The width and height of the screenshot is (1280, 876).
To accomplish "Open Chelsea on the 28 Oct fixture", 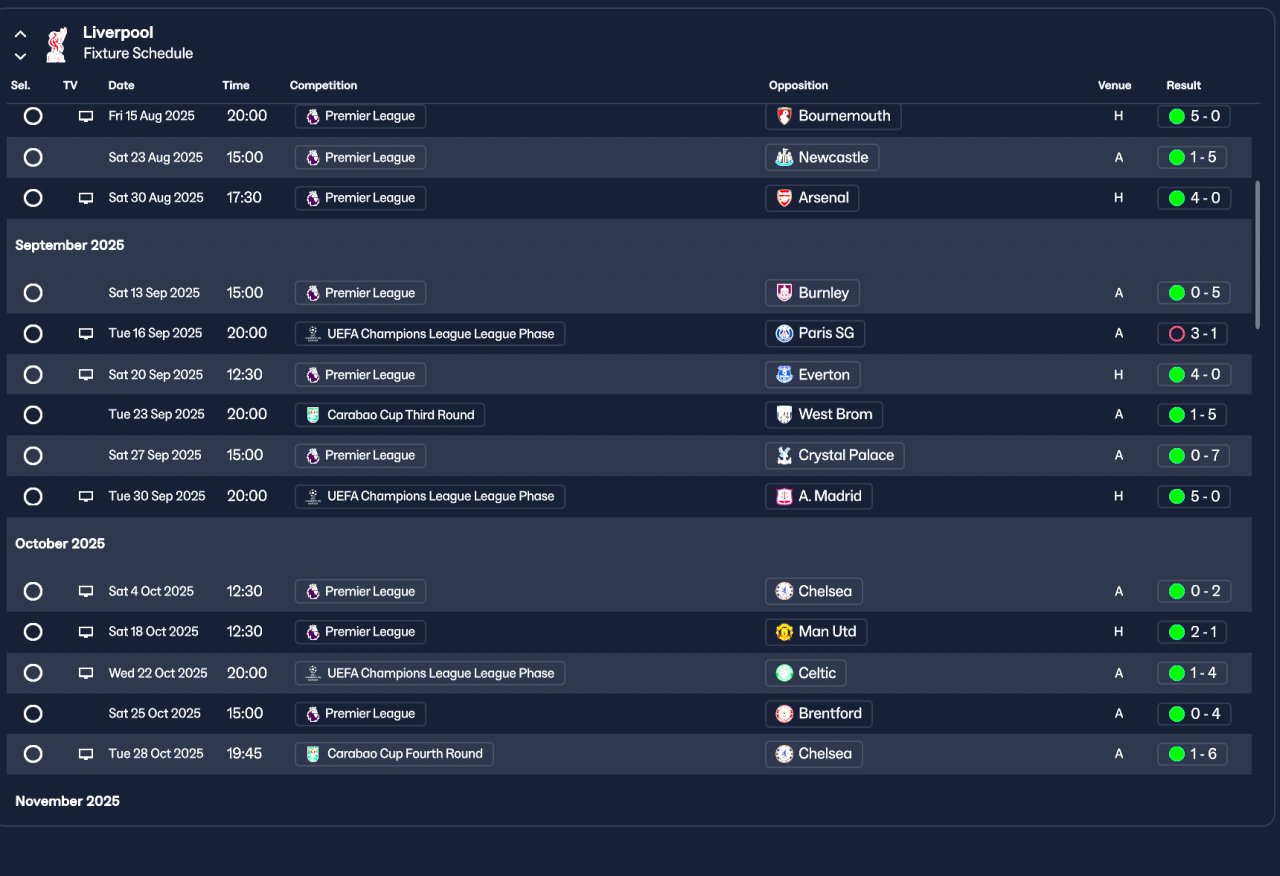I will [x=814, y=754].
